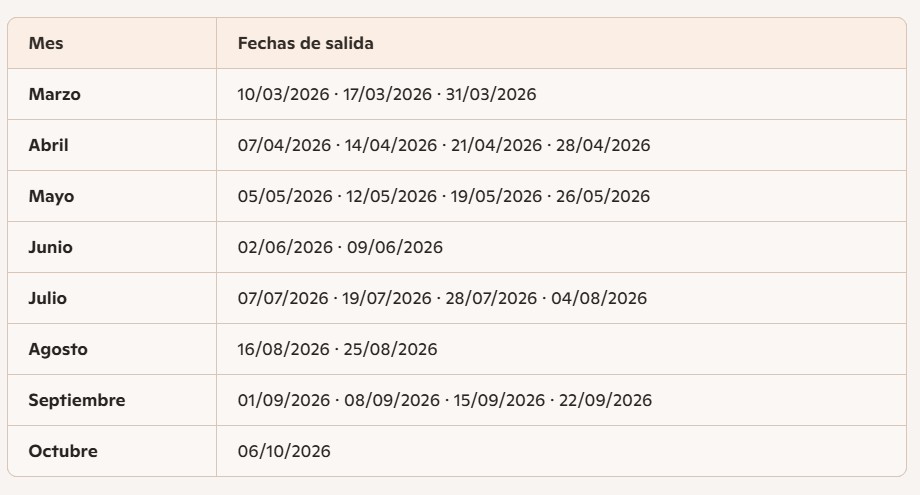Choose the 31/03/2026 departure date
This screenshot has height=495, width=920.
[491, 94]
